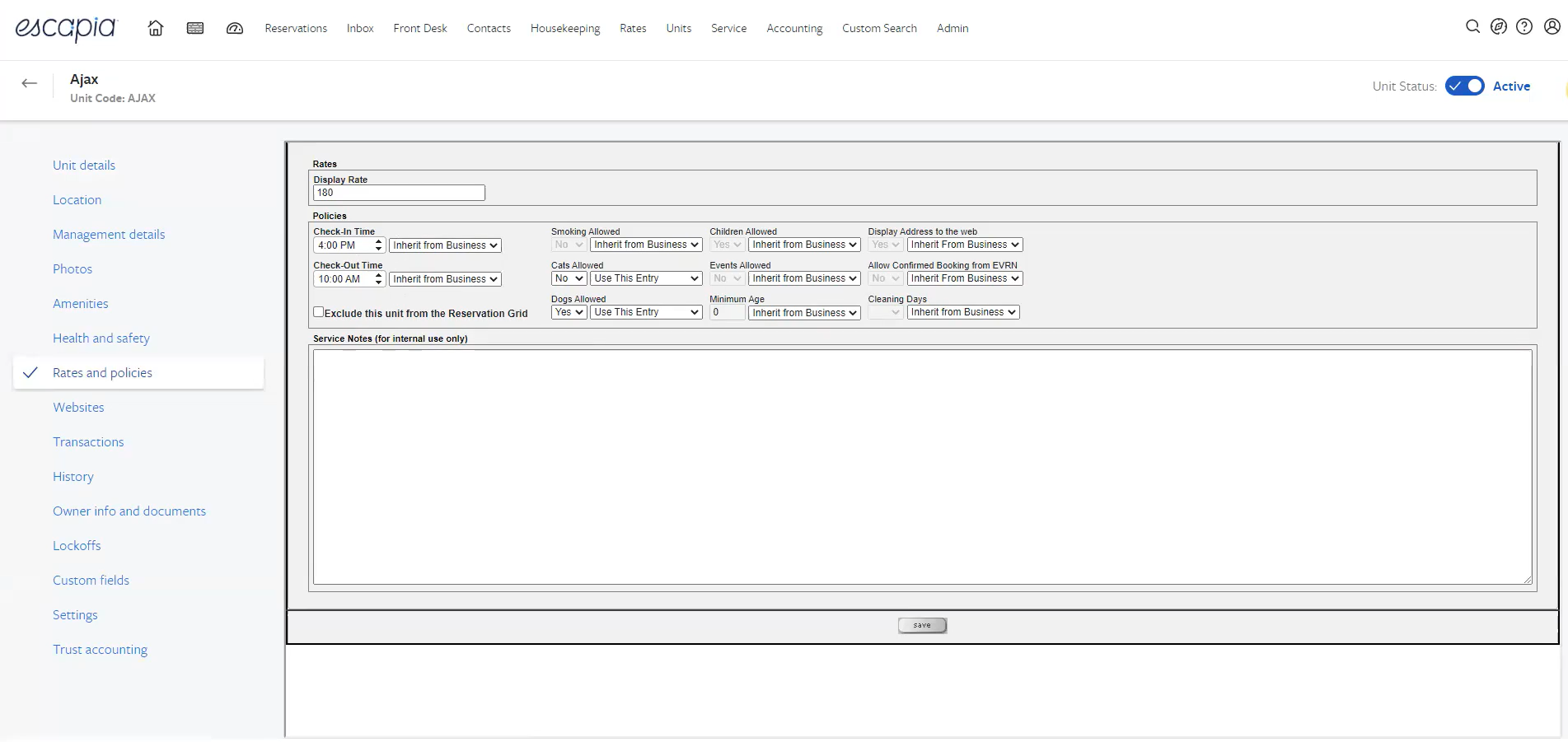The height and width of the screenshot is (742, 1568).
Task: Open the user profile icon
Action: coord(1552,27)
